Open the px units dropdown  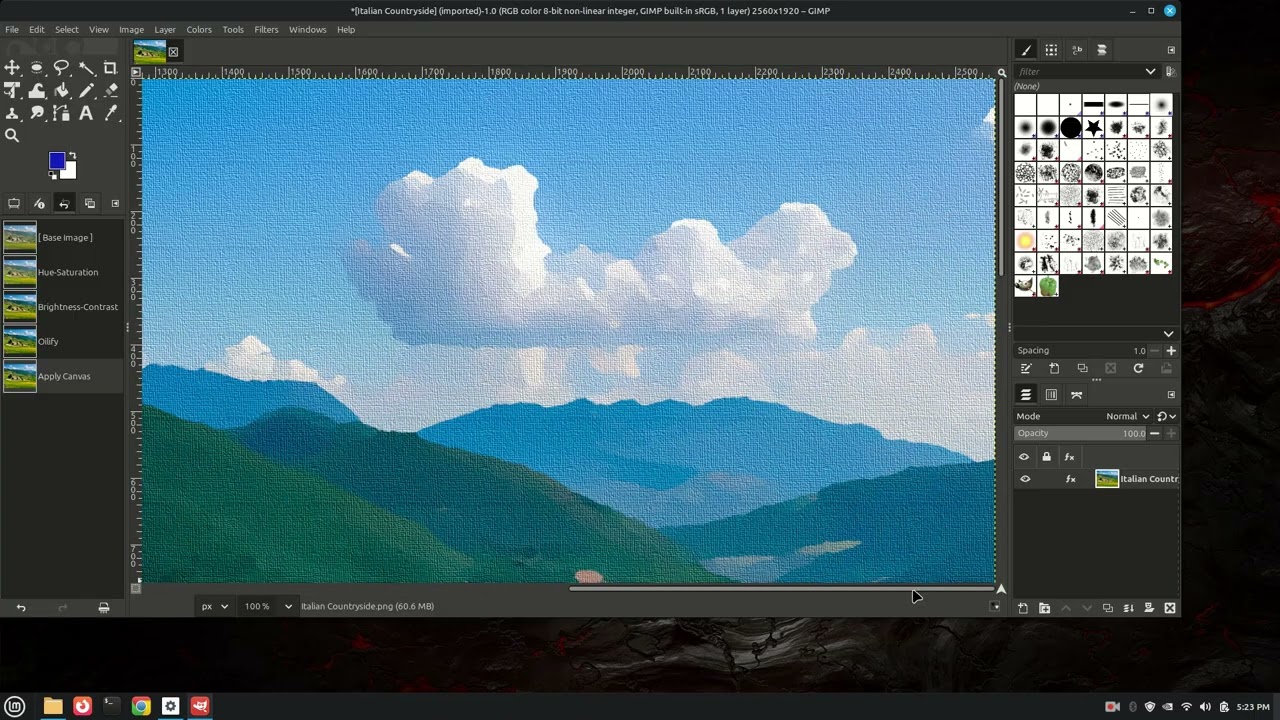[x=215, y=606]
